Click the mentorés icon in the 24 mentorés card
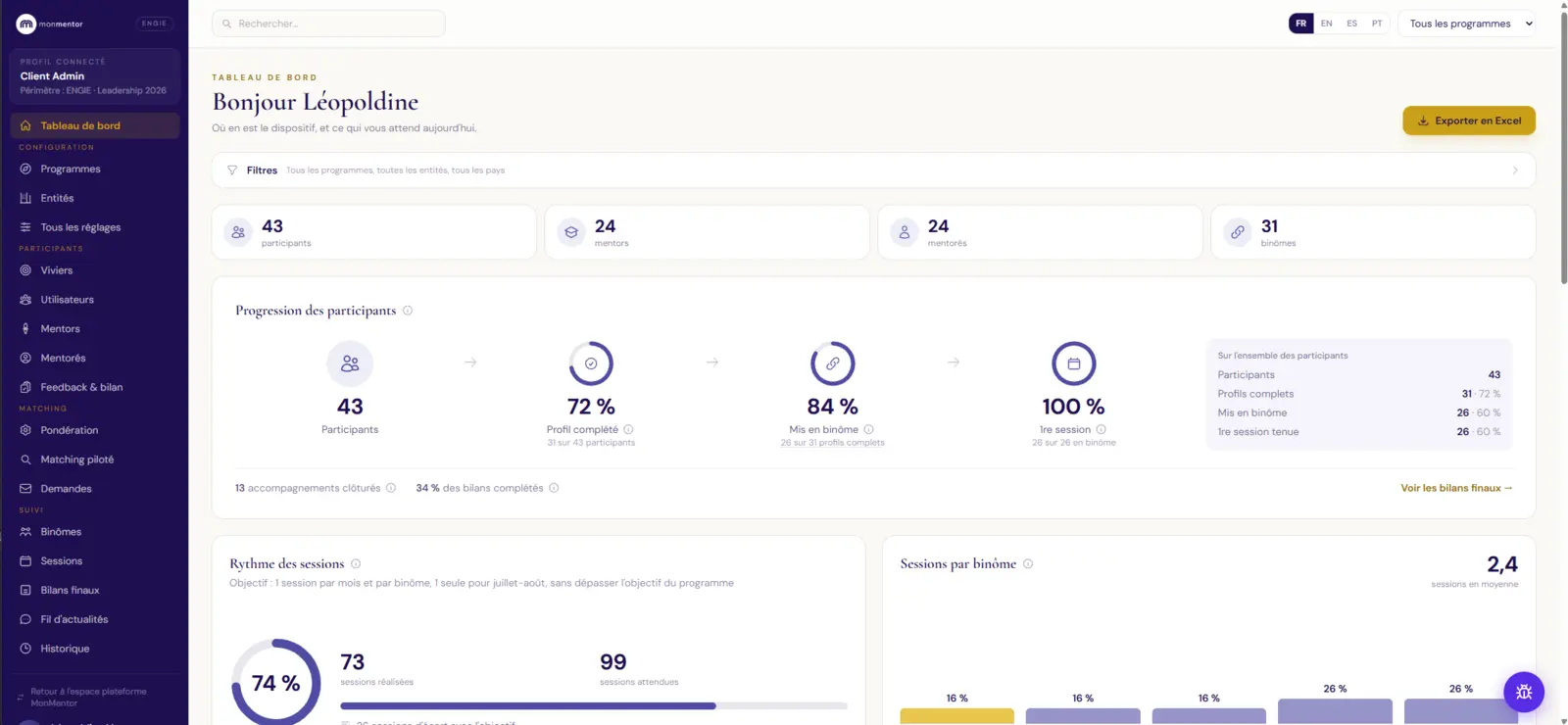Screen dimensions: 1568x725 click(905, 232)
